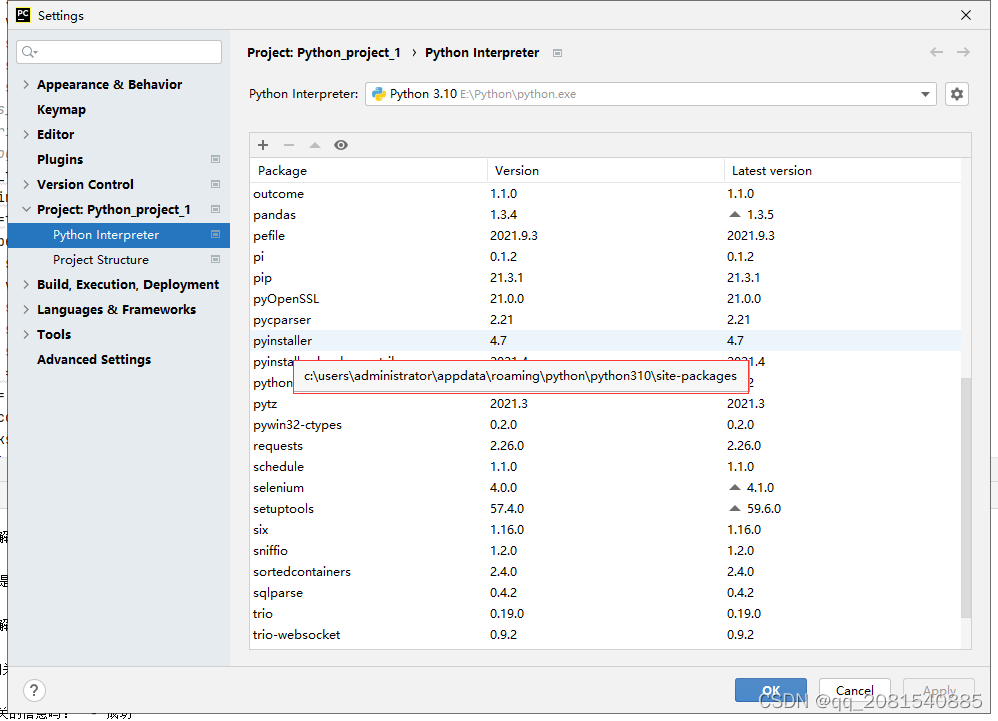Screen dimensions: 998x721
Task: Click the package list scrollbar thumb
Action: (x=966, y=498)
